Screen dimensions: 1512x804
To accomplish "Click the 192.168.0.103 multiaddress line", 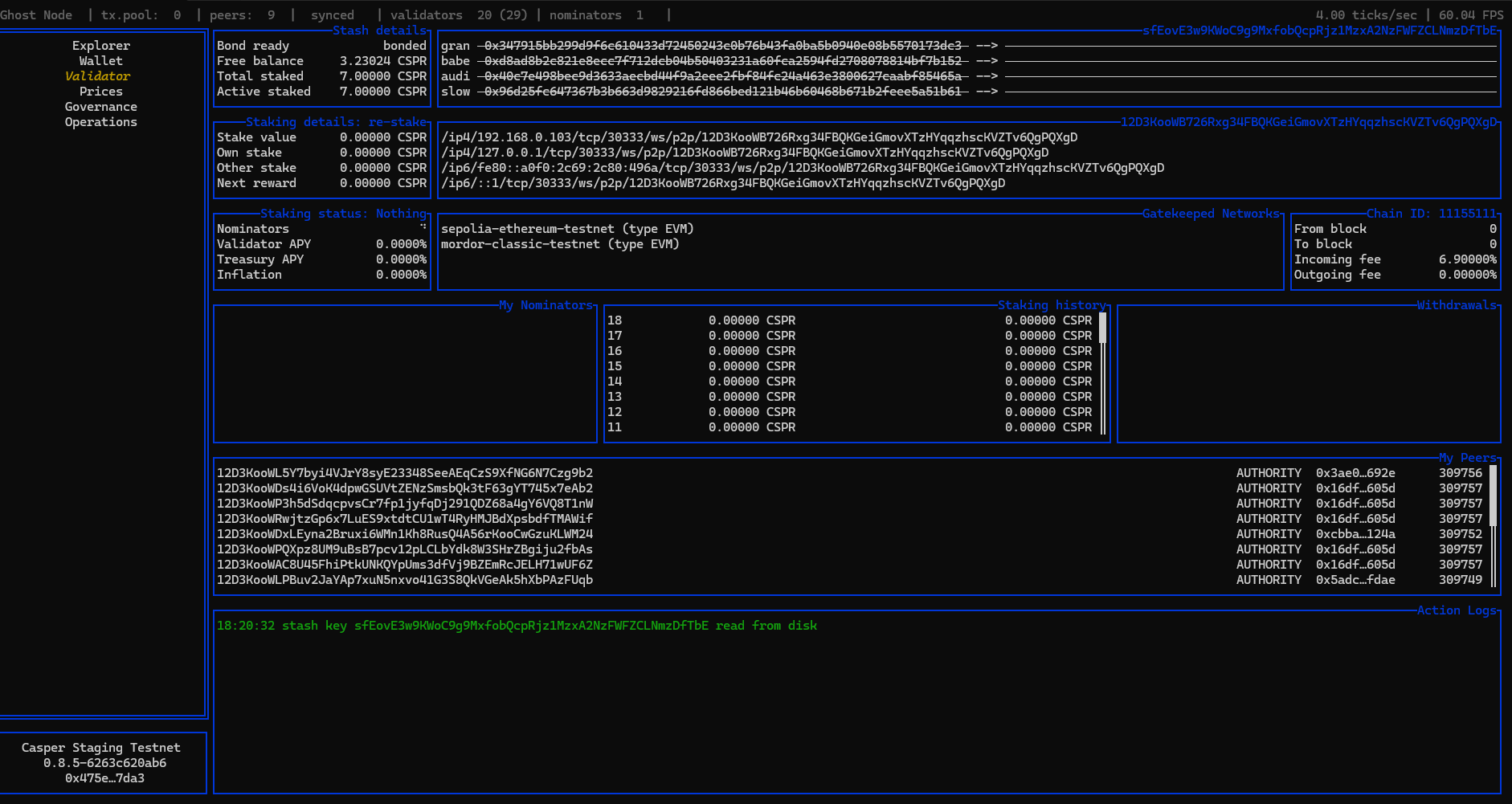I will click(x=758, y=137).
